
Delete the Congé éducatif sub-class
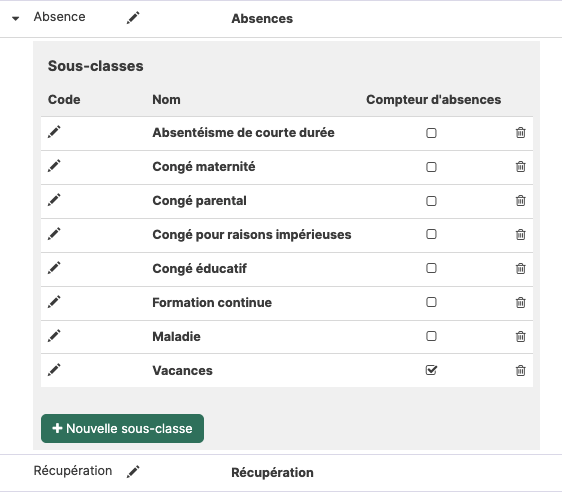coord(520,268)
